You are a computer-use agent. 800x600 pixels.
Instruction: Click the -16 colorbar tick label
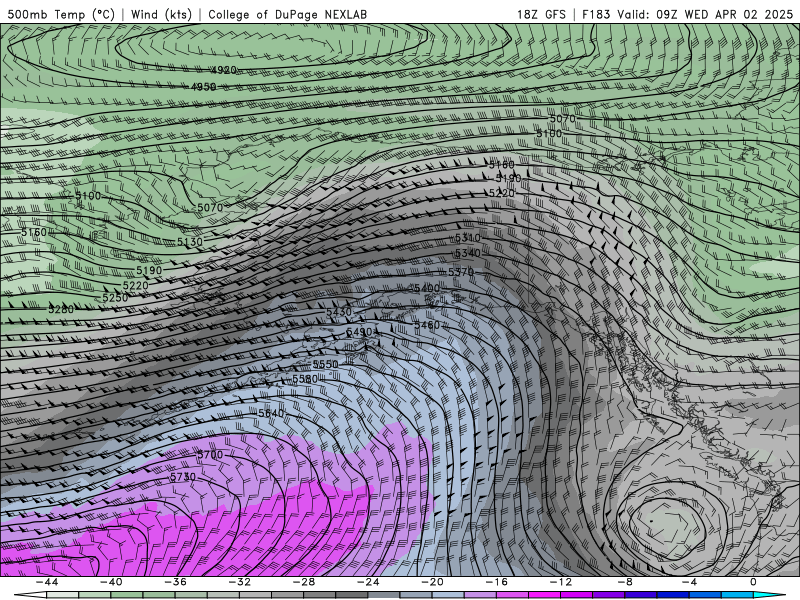tap(496, 582)
